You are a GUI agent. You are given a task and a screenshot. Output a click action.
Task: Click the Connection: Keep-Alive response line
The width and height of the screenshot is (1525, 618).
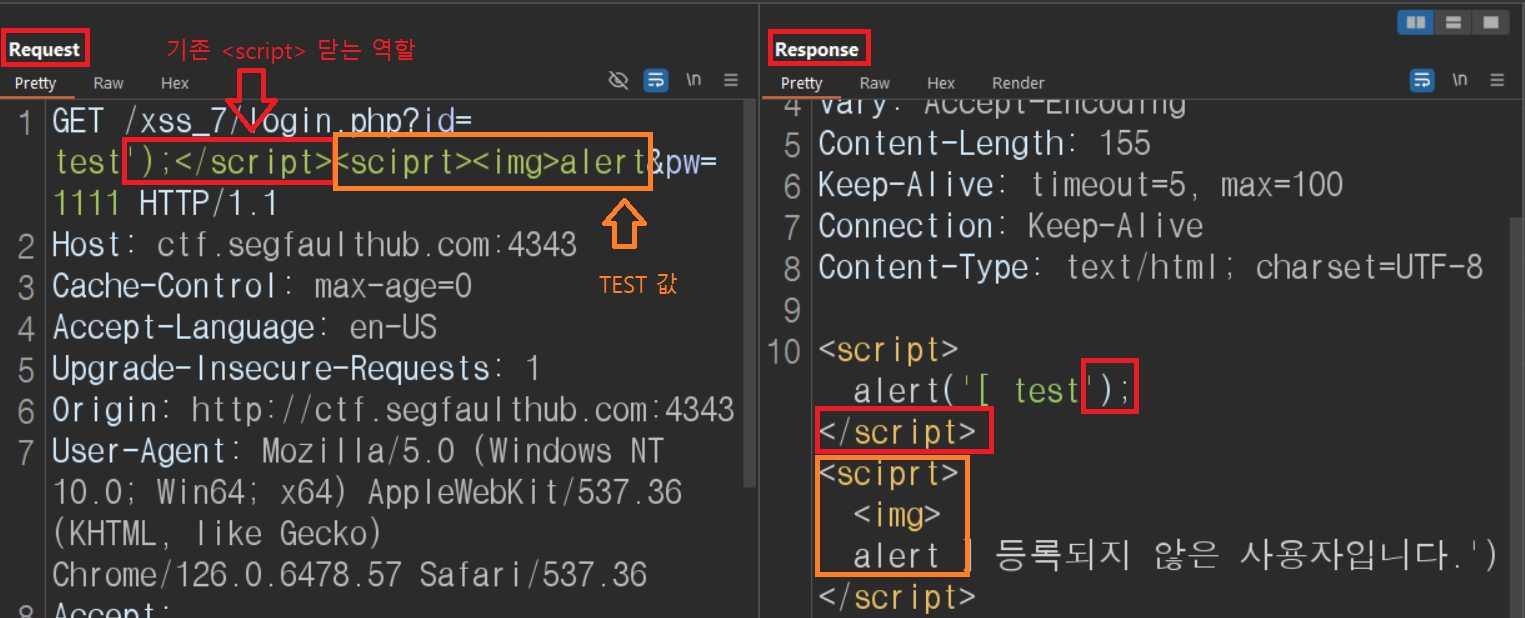click(1010, 226)
